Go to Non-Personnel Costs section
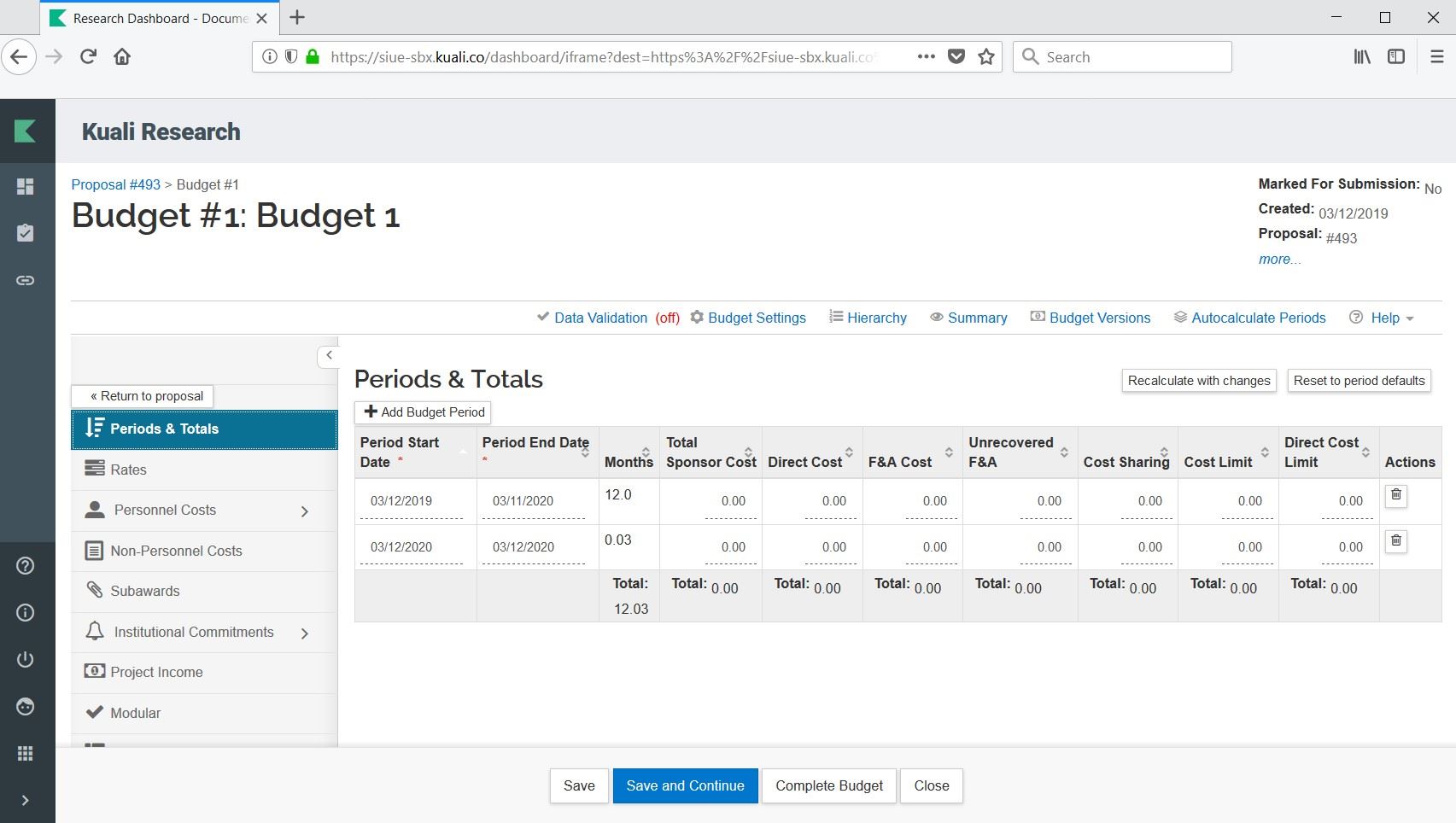The image size is (1456, 823). (176, 551)
